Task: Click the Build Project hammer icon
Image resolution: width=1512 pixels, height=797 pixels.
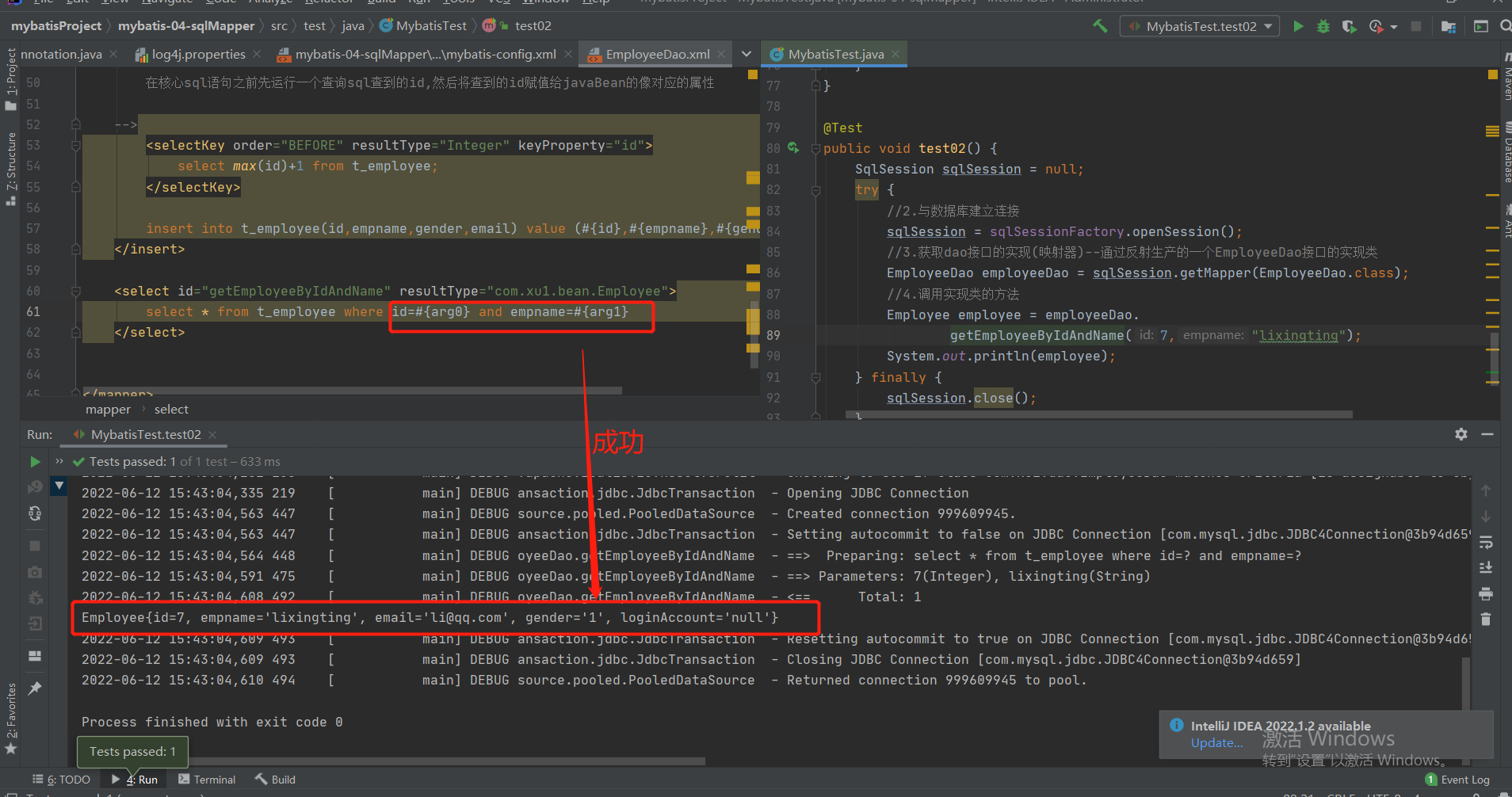Action: (1100, 26)
